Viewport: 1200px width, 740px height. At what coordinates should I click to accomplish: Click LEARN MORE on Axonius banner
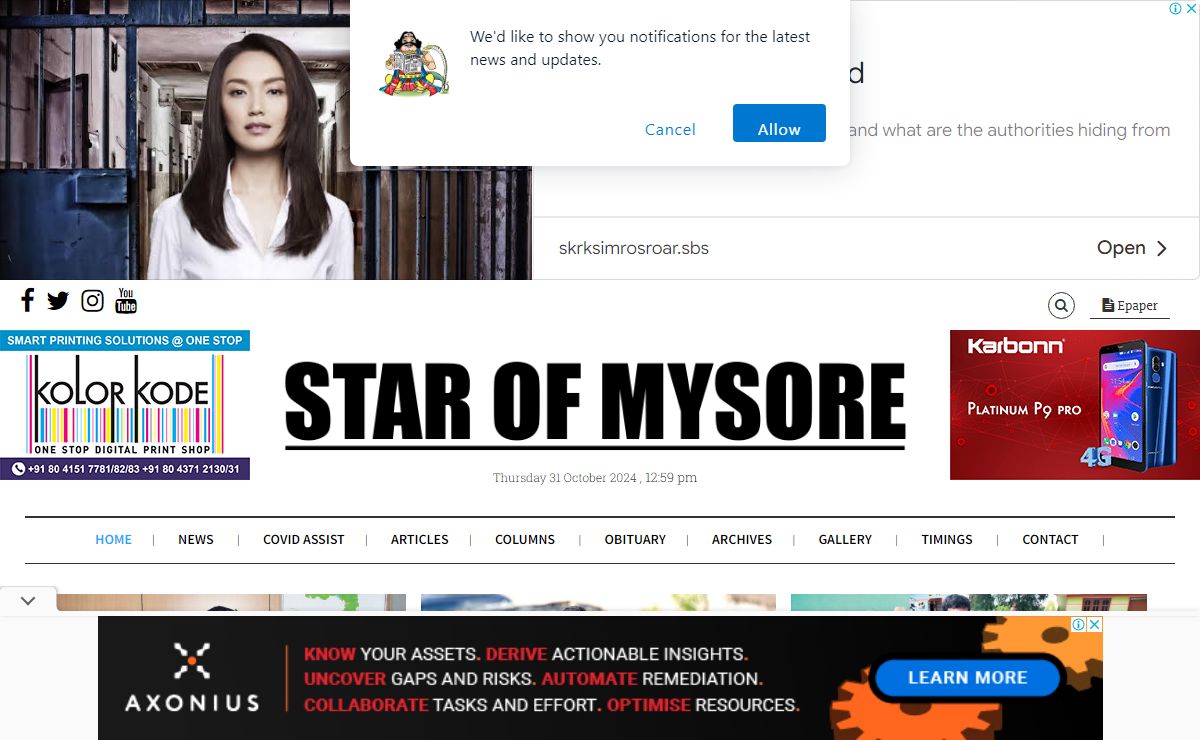(967, 678)
